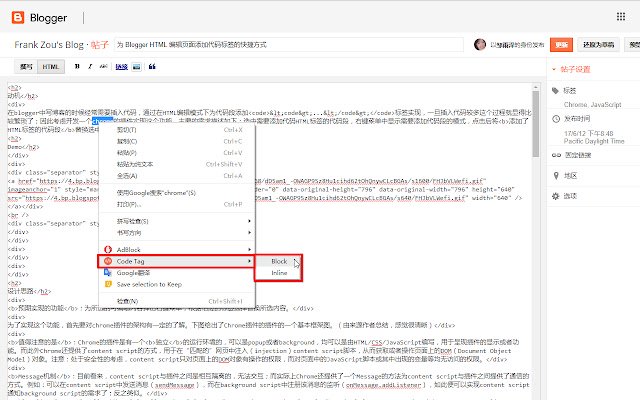Image resolution: width=640 pixels, height=400 pixels.
Task: Click the orange 更新 update button
Action: click(561, 44)
